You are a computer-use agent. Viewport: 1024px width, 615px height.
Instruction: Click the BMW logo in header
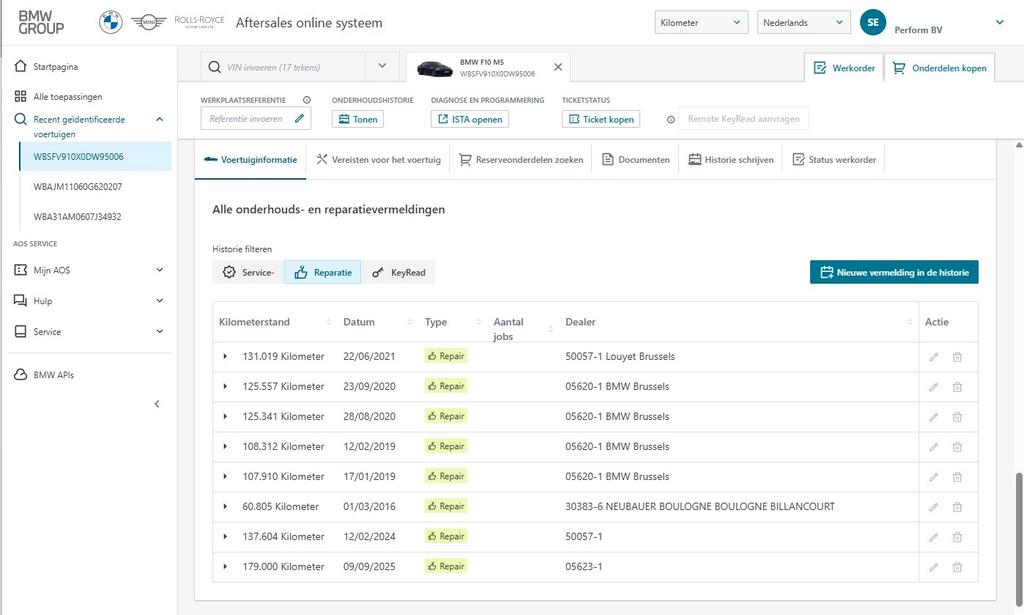click(110, 22)
